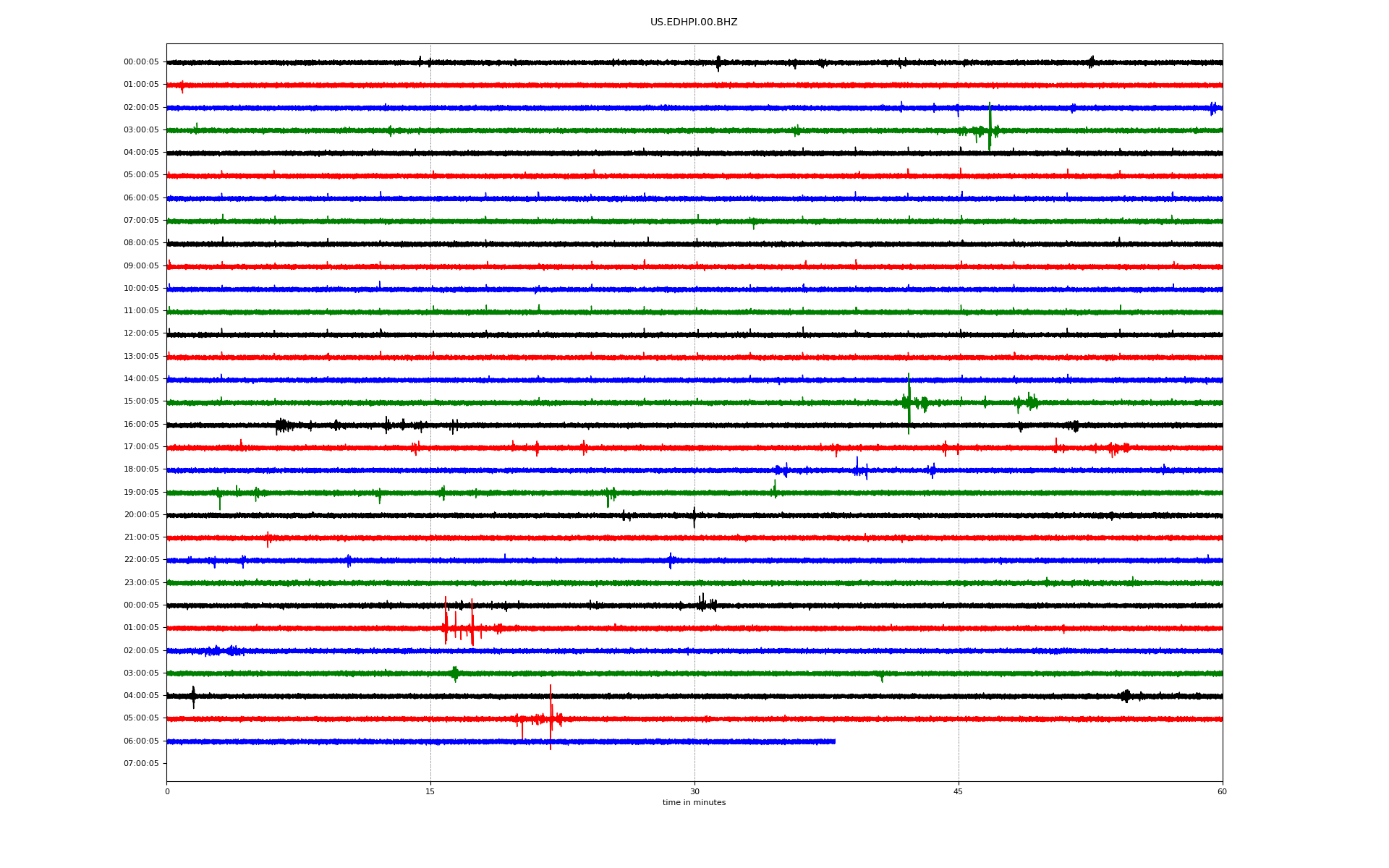This screenshot has height=868, width=1389.
Task: Select the 10:00:05 row label
Action: [141, 289]
